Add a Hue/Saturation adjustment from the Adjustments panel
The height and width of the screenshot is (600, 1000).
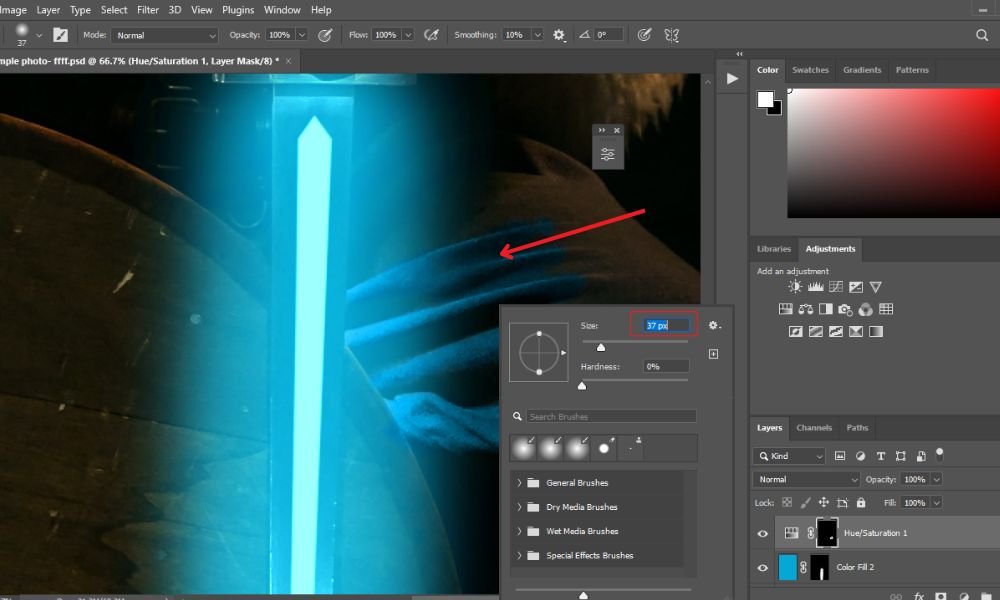pos(786,309)
